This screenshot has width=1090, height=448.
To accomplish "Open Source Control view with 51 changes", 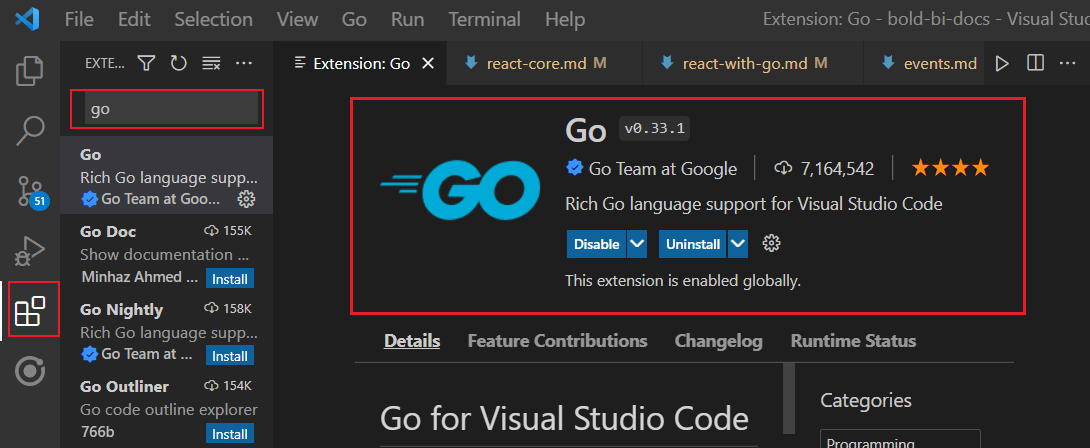I will click(30, 191).
